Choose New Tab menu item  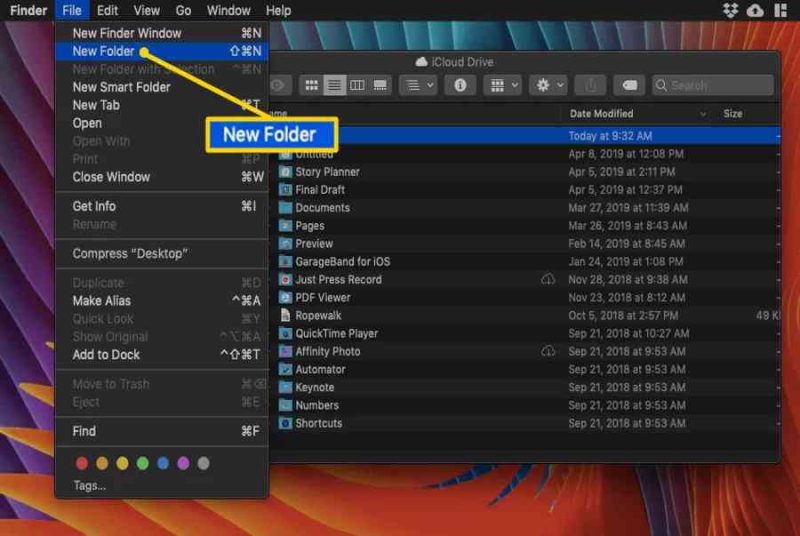[162, 105]
